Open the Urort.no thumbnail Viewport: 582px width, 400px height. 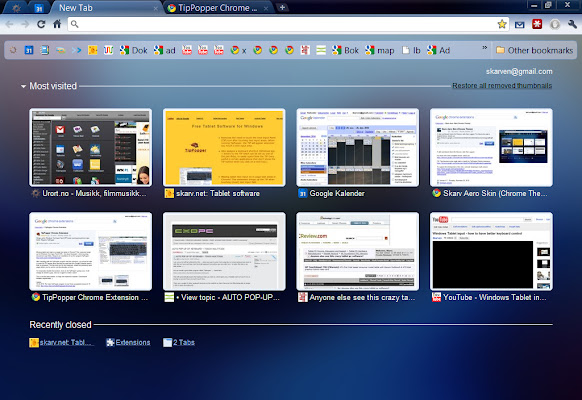(91, 147)
